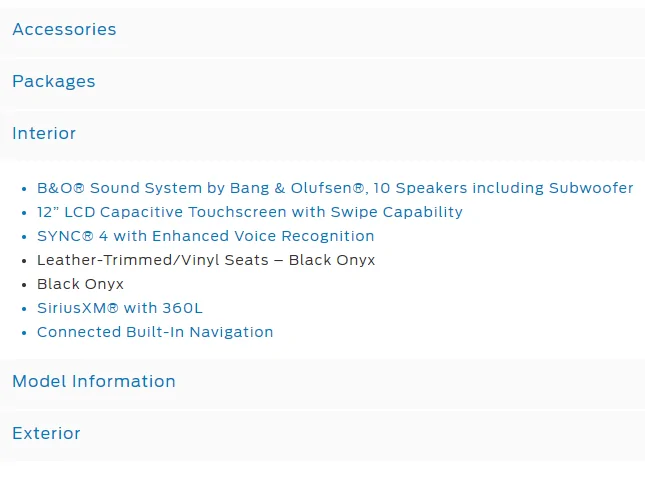Select the standalone Black Onyx list item
Image resolution: width=645 pixels, height=497 pixels.
tap(80, 284)
